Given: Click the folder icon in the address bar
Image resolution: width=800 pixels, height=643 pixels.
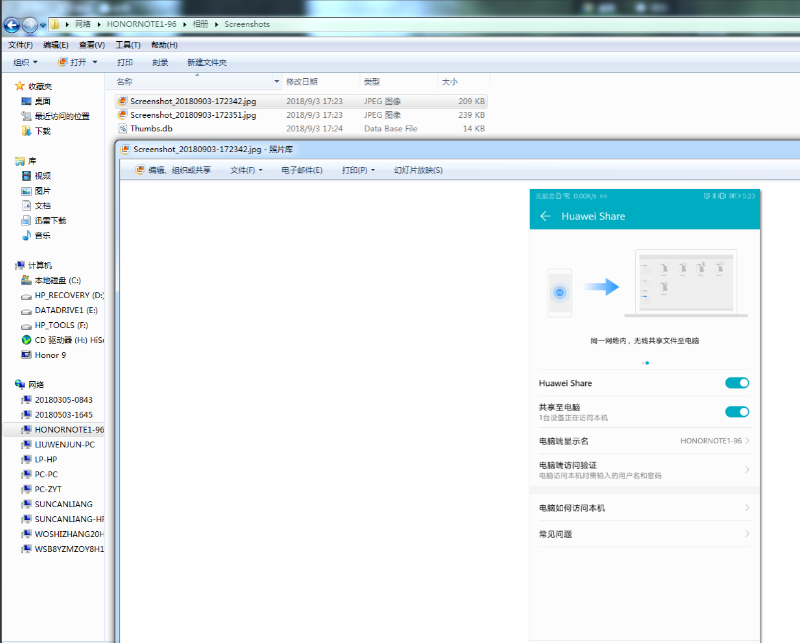Looking at the screenshot, I should point(55,24).
